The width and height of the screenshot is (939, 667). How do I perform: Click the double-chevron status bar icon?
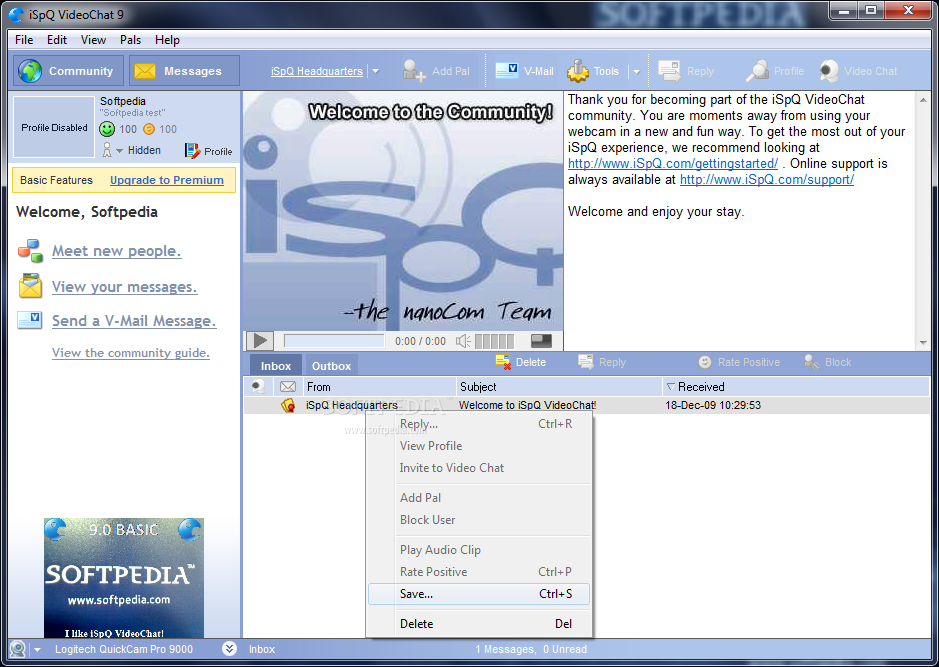point(229,648)
